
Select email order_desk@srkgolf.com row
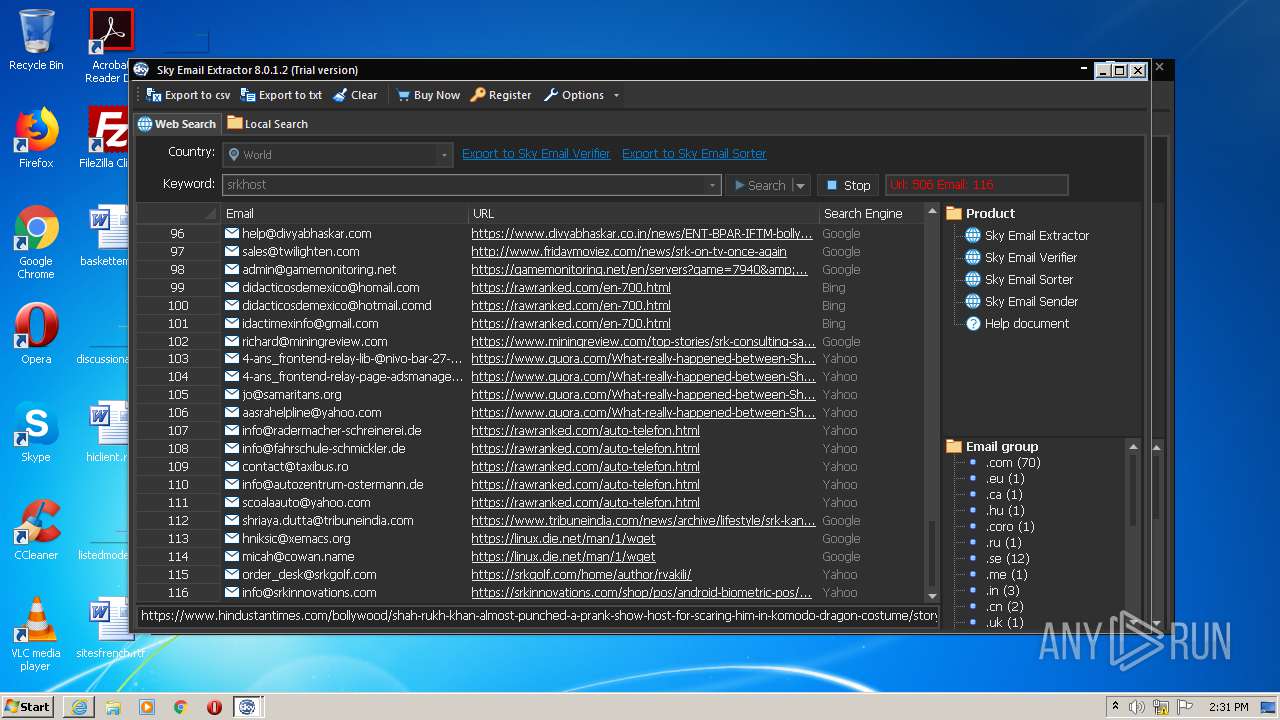[309, 574]
